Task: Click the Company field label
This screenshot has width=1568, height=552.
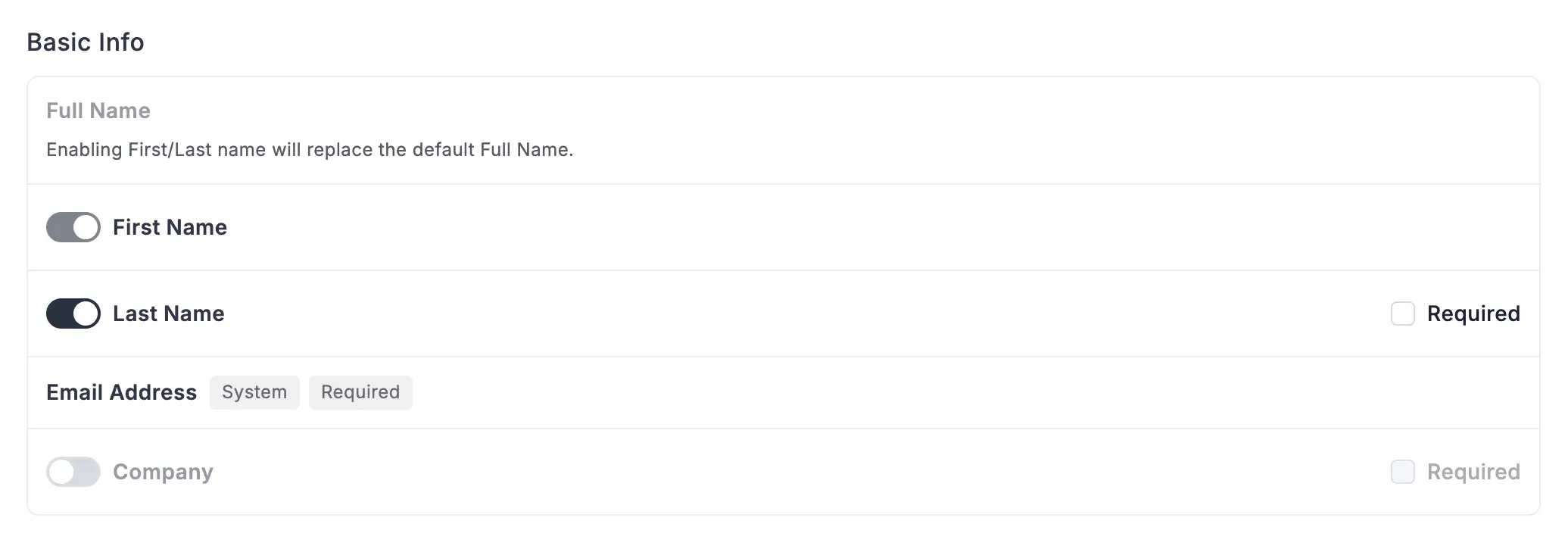Action: tap(163, 471)
